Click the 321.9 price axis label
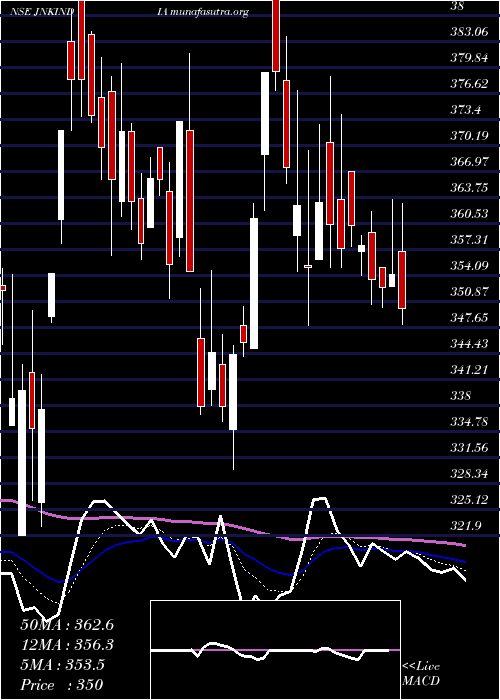Image resolution: width=500 pixels, height=700 pixels. pos(465,525)
